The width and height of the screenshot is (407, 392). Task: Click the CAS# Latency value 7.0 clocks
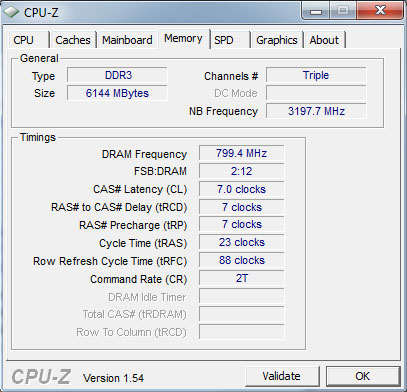point(242,189)
